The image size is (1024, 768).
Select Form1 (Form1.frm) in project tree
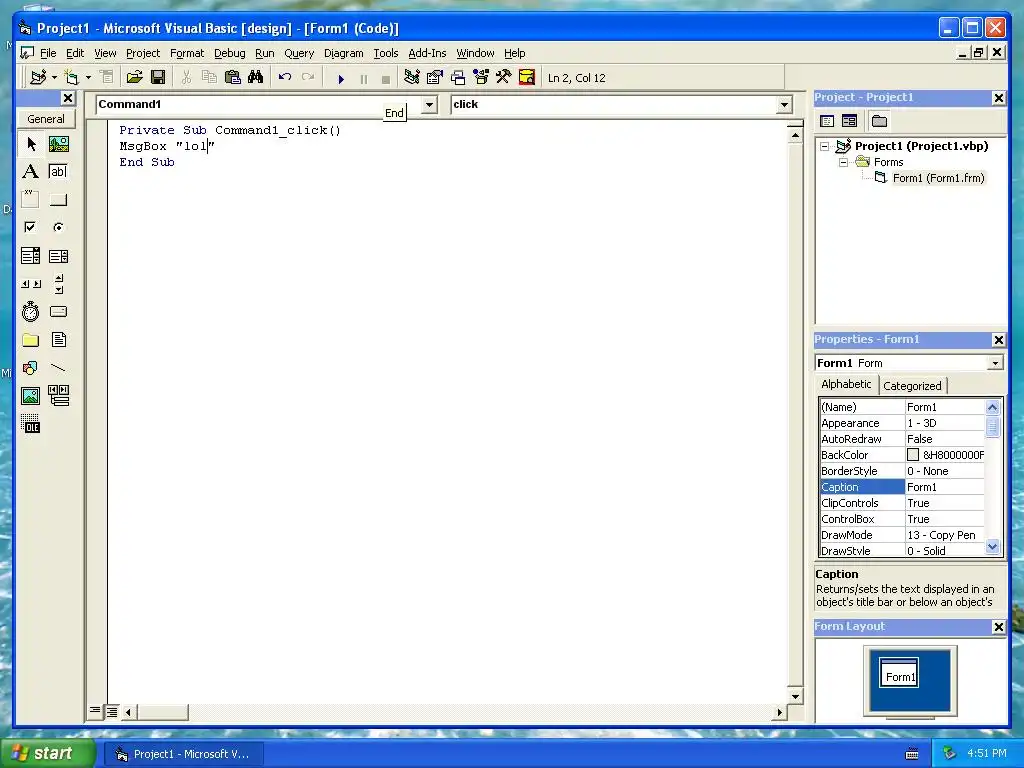pyautogui.click(x=938, y=178)
